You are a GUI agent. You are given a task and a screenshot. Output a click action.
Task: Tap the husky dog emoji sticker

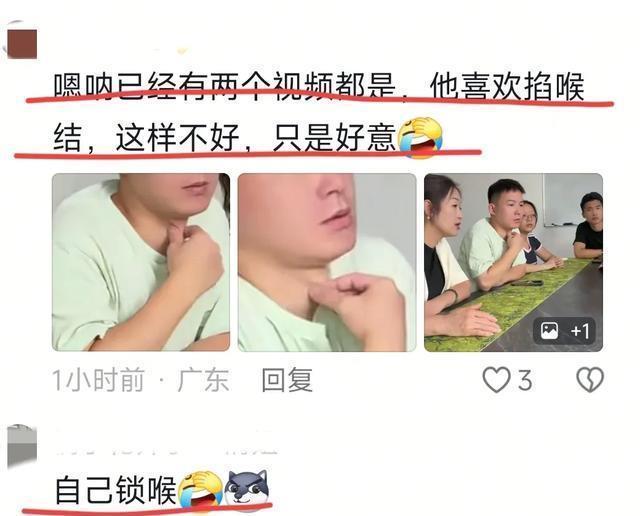pos(246,489)
